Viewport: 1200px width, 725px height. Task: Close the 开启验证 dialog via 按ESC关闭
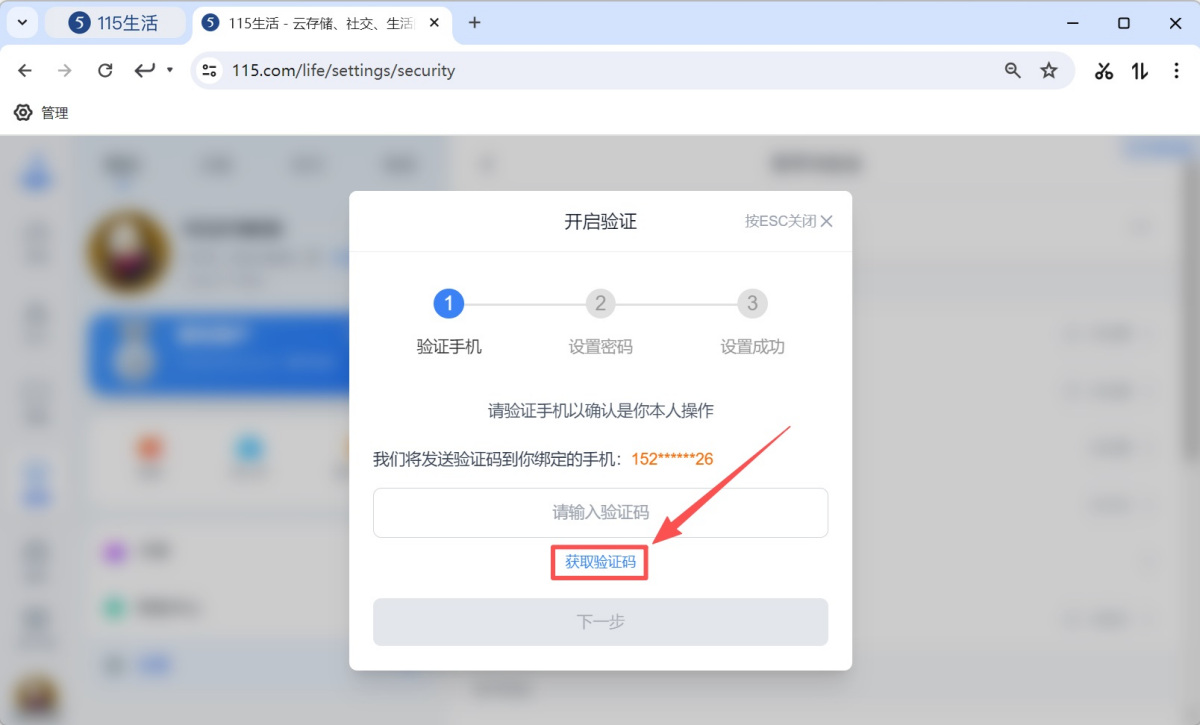[788, 221]
